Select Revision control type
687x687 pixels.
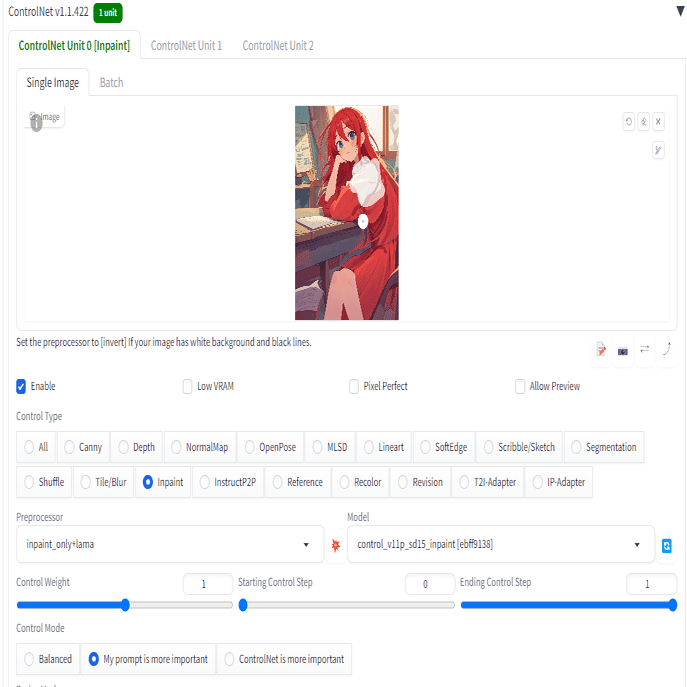(420, 482)
